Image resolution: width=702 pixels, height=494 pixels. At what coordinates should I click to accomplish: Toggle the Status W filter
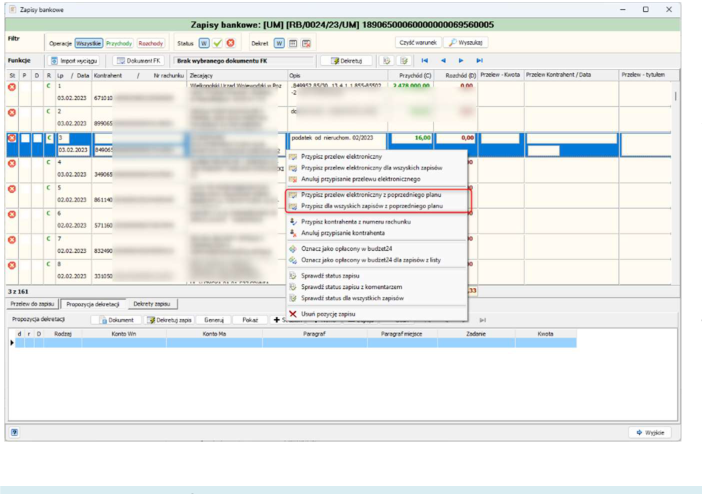pos(204,43)
